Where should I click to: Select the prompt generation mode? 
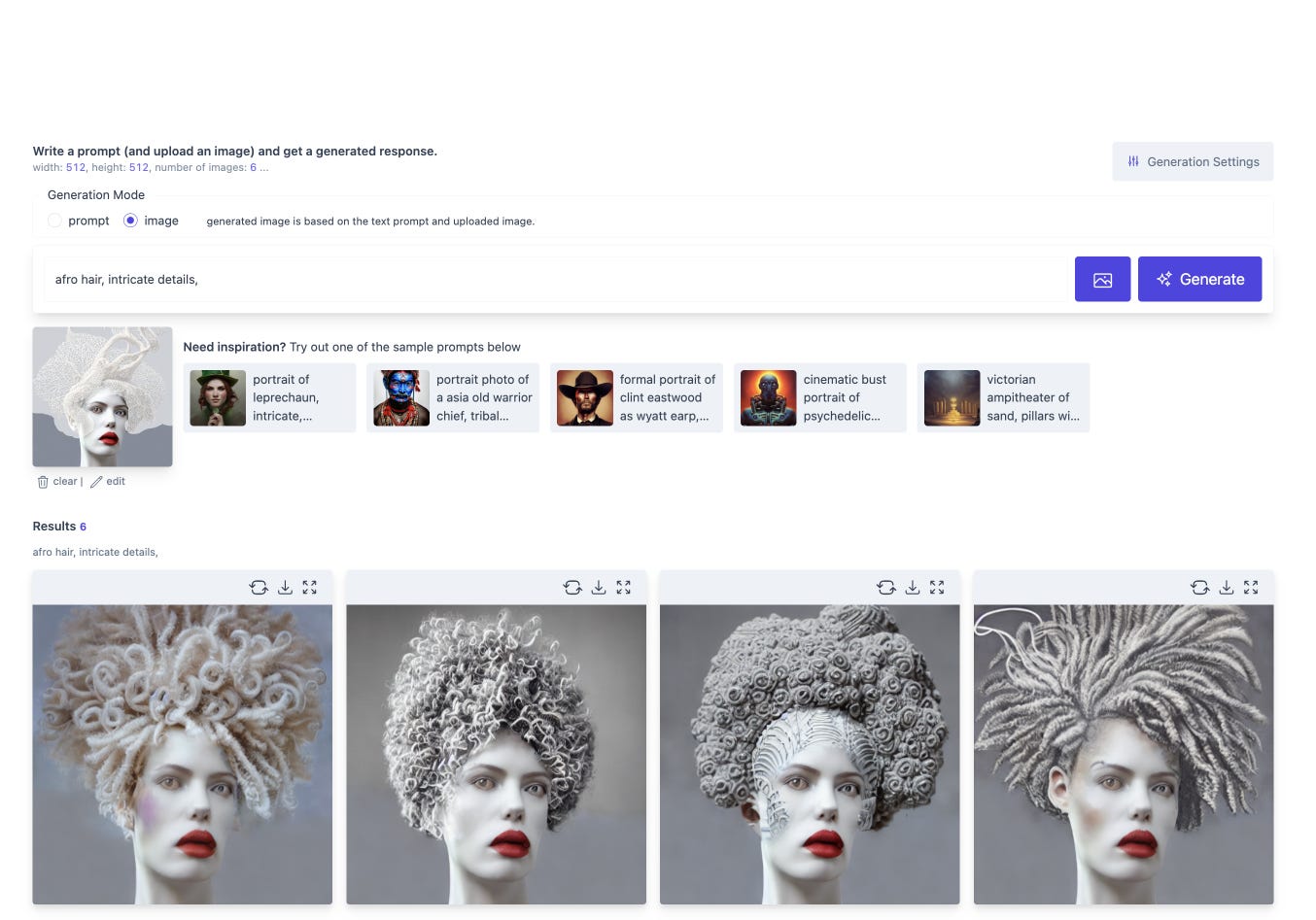click(54, 221)
